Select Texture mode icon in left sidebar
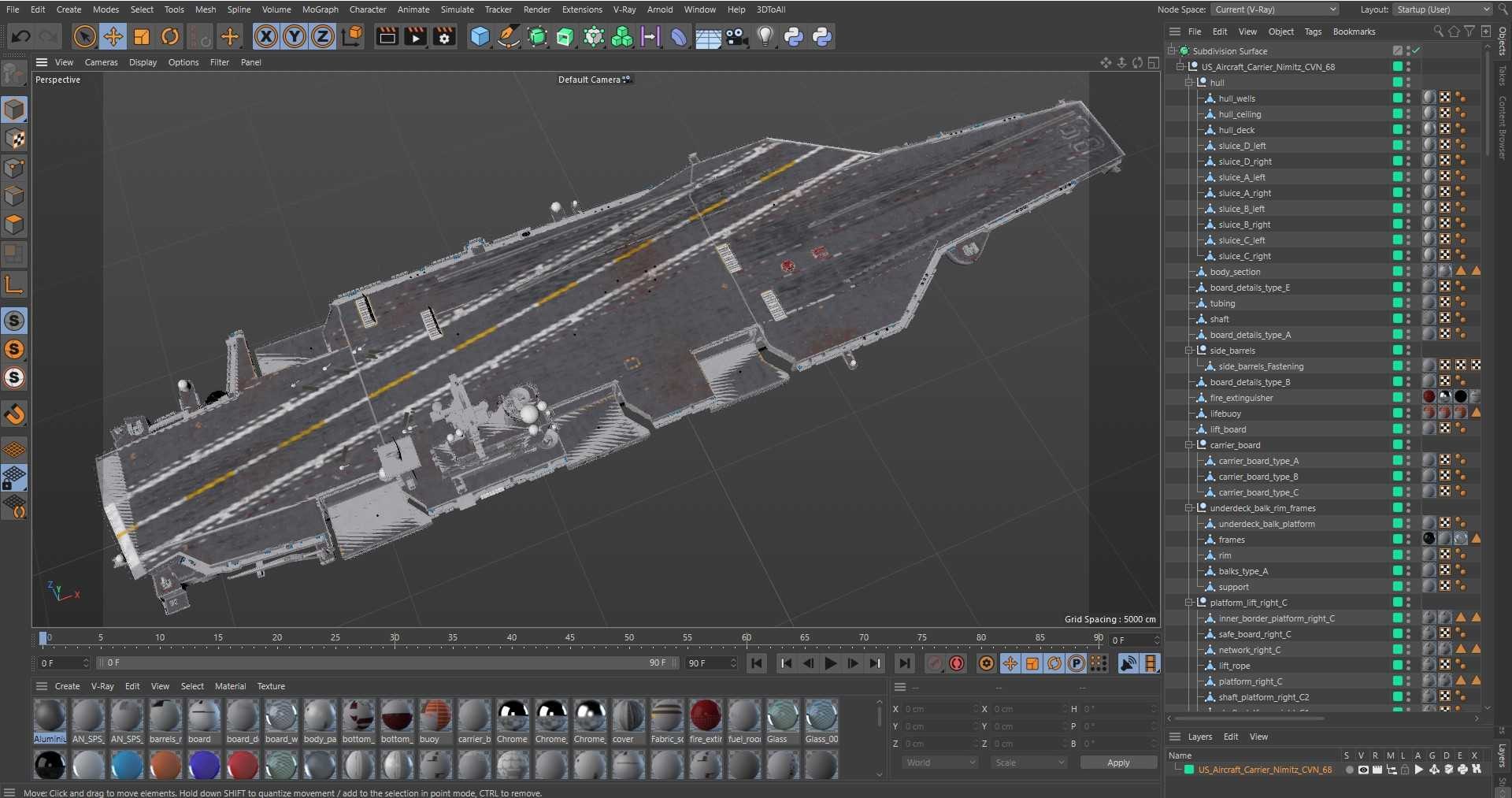Screen dimensions: 1512x798 coord(14,139)
